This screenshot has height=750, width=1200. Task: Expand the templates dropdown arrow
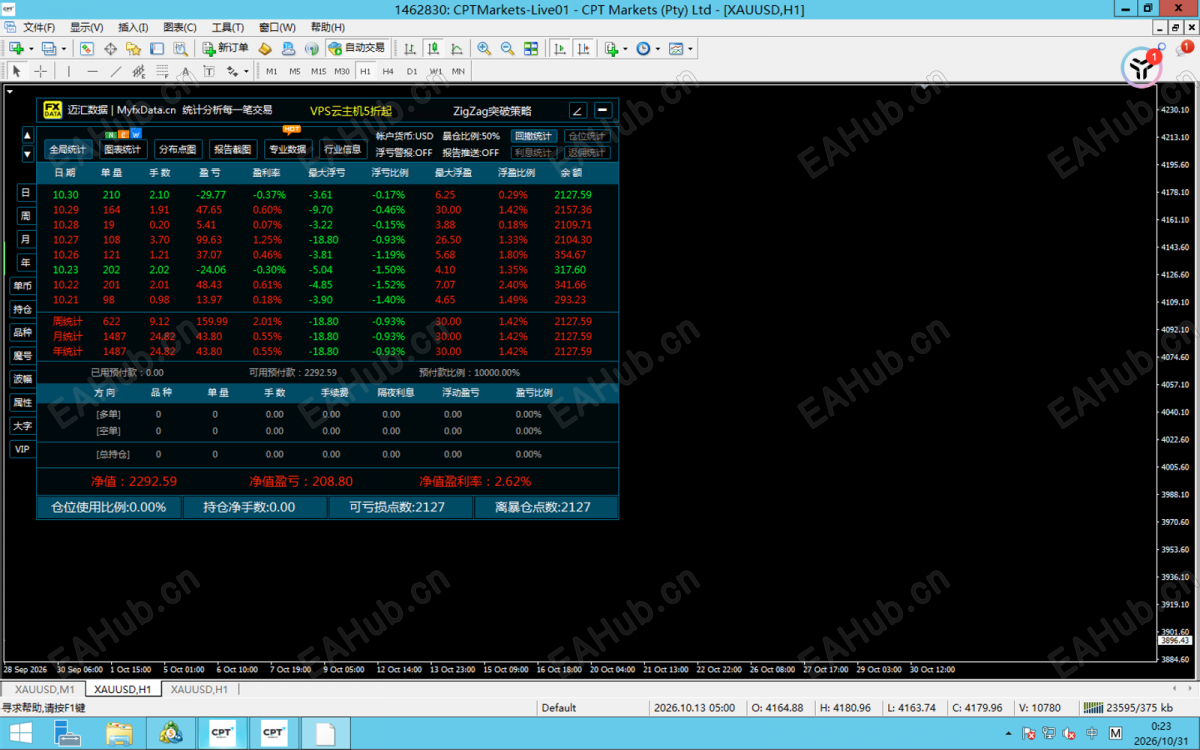pos(690,48)
